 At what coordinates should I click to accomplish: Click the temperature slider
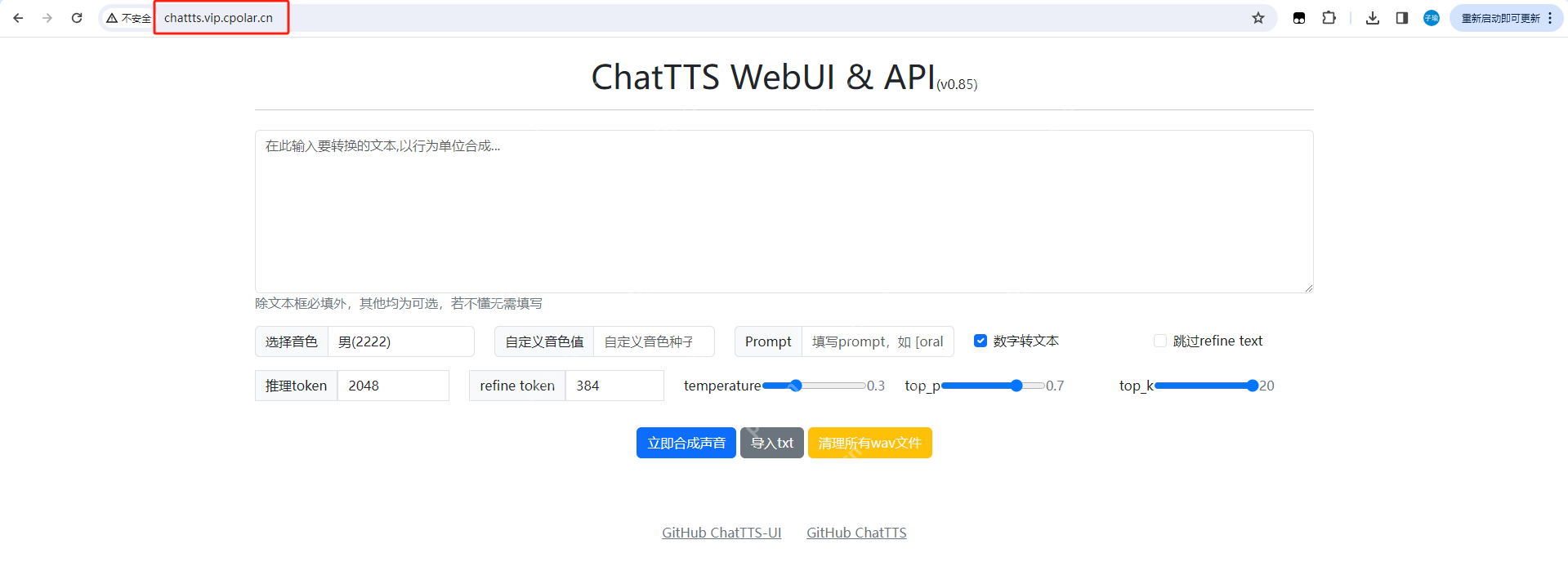pos(814,386)
